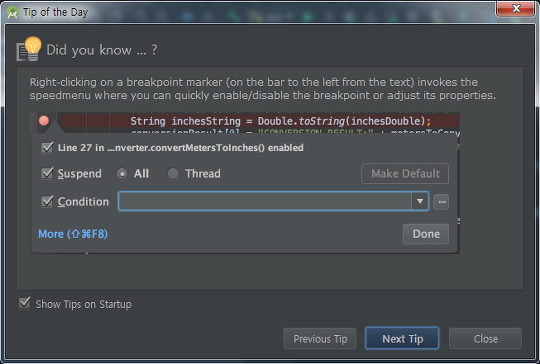Click the Done button
The image size is (540, 364).
[426, 234]
